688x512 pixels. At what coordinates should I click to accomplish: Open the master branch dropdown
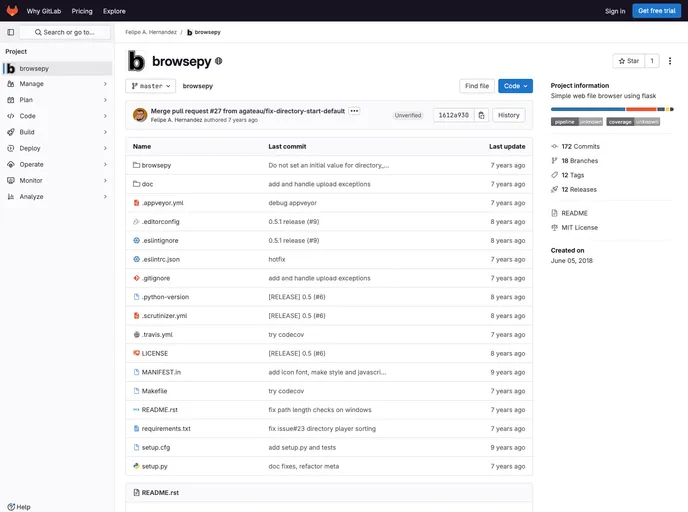pos(150,86)
